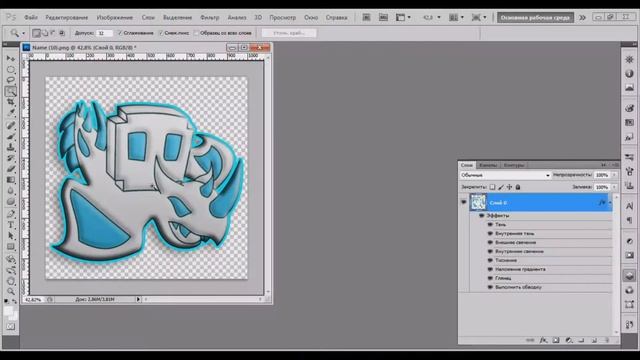
Task: Hide the Тень effect
Action: tap(490, 224)
